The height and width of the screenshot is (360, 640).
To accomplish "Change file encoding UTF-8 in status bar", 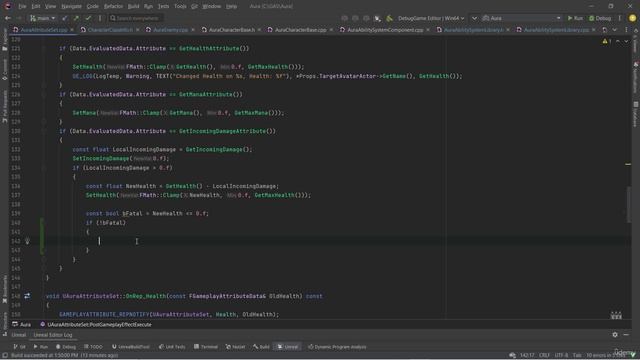I will pyautogui.click(x=561, y=355).
